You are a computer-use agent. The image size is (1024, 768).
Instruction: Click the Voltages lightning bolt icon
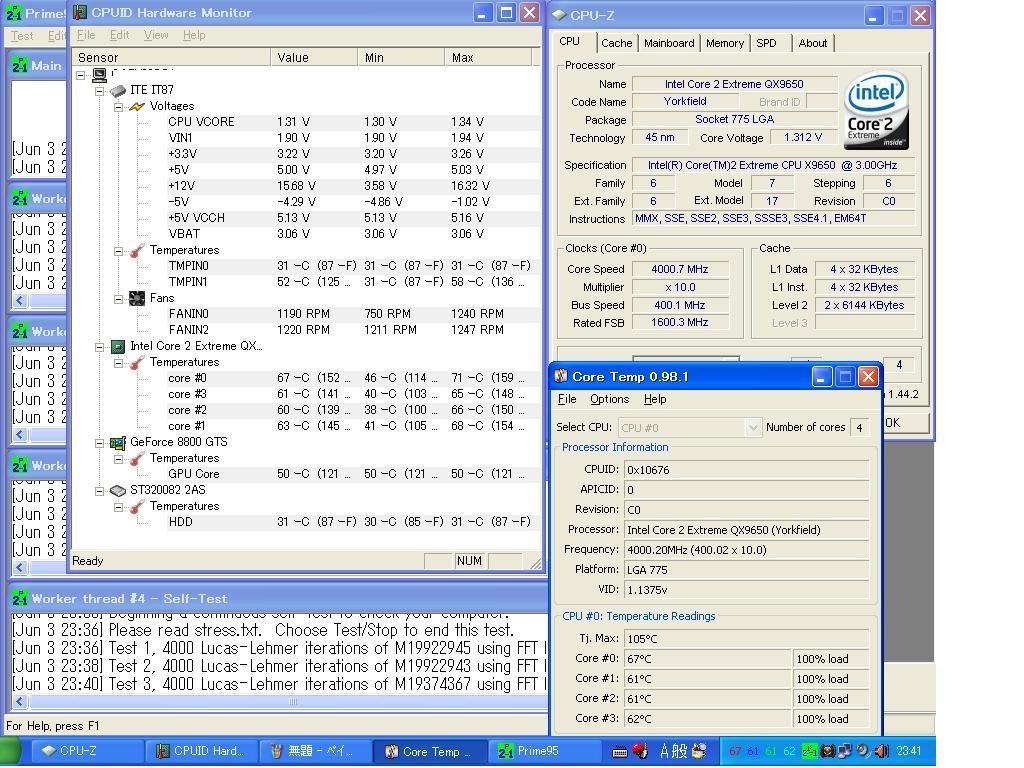[x=137, y=106]
